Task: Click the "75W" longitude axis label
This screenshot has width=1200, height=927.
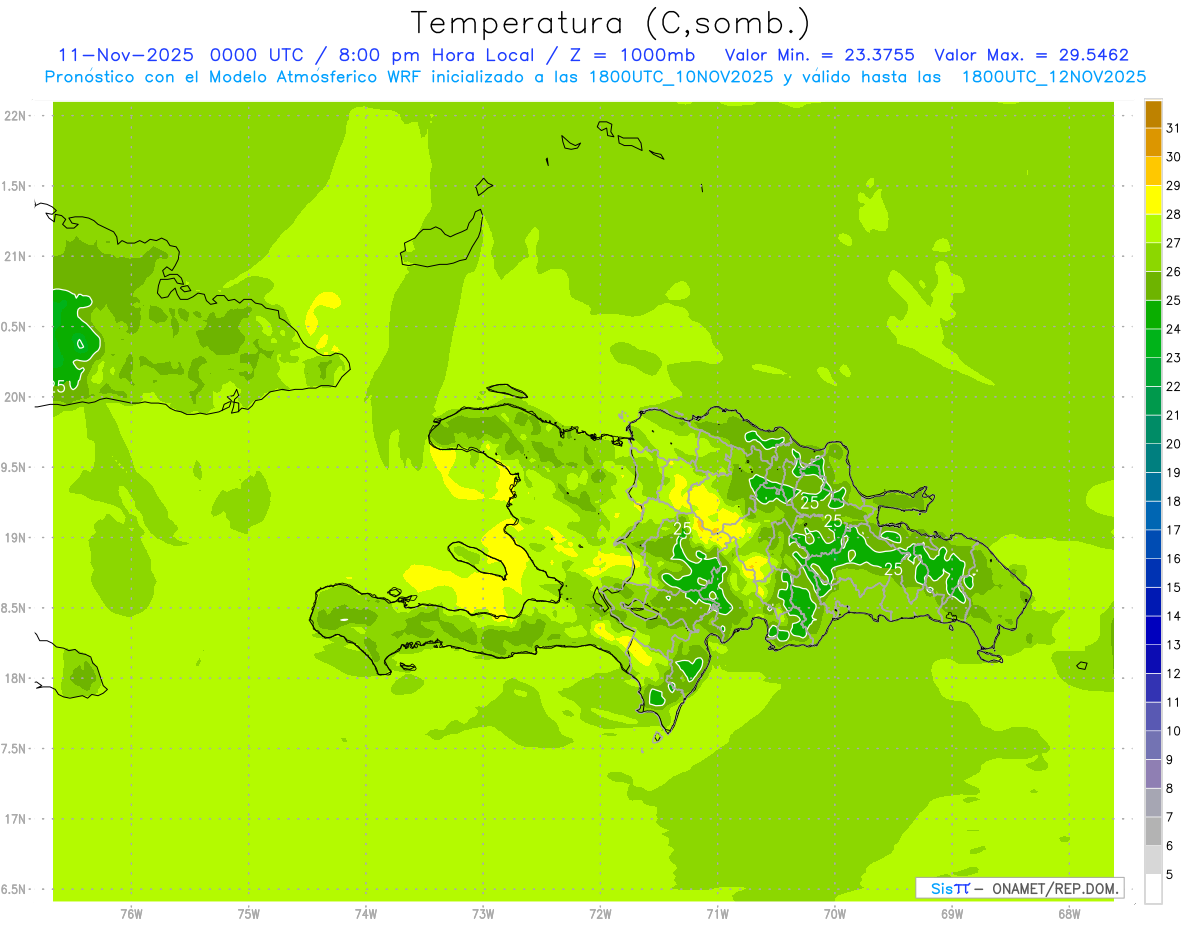Action: point(249,913)
